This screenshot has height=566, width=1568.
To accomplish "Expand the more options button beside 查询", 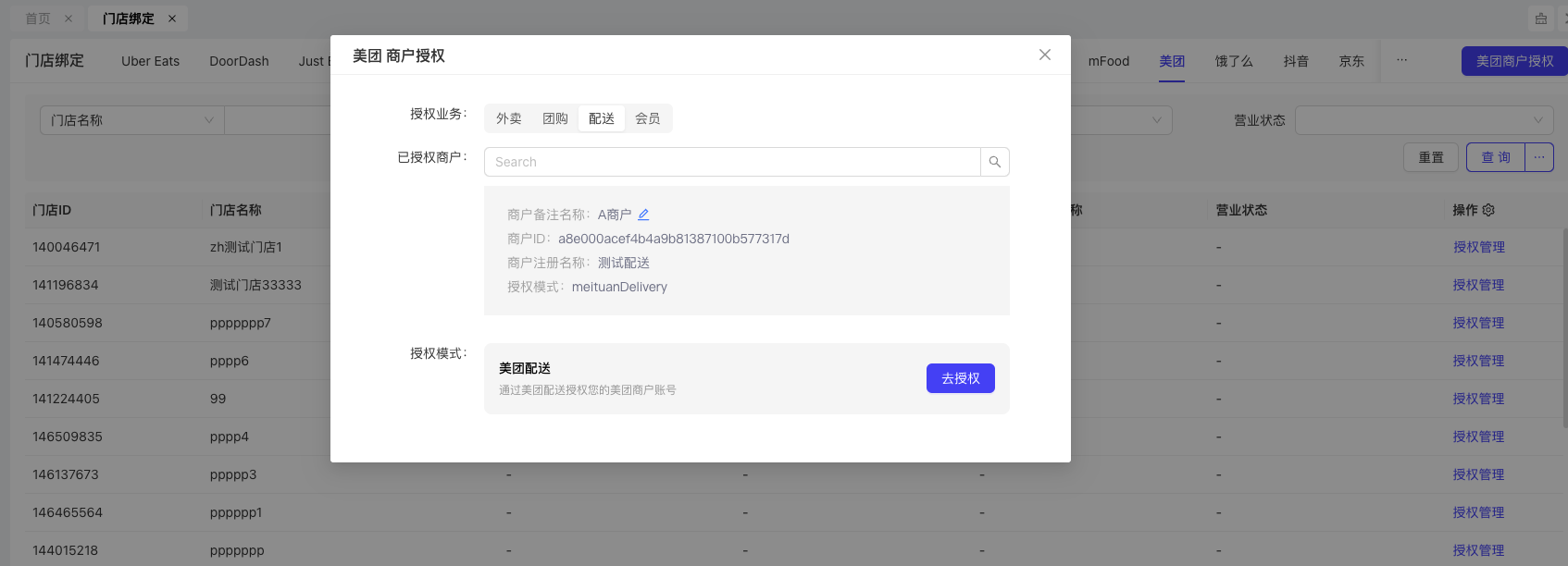I will point(1539,157).
